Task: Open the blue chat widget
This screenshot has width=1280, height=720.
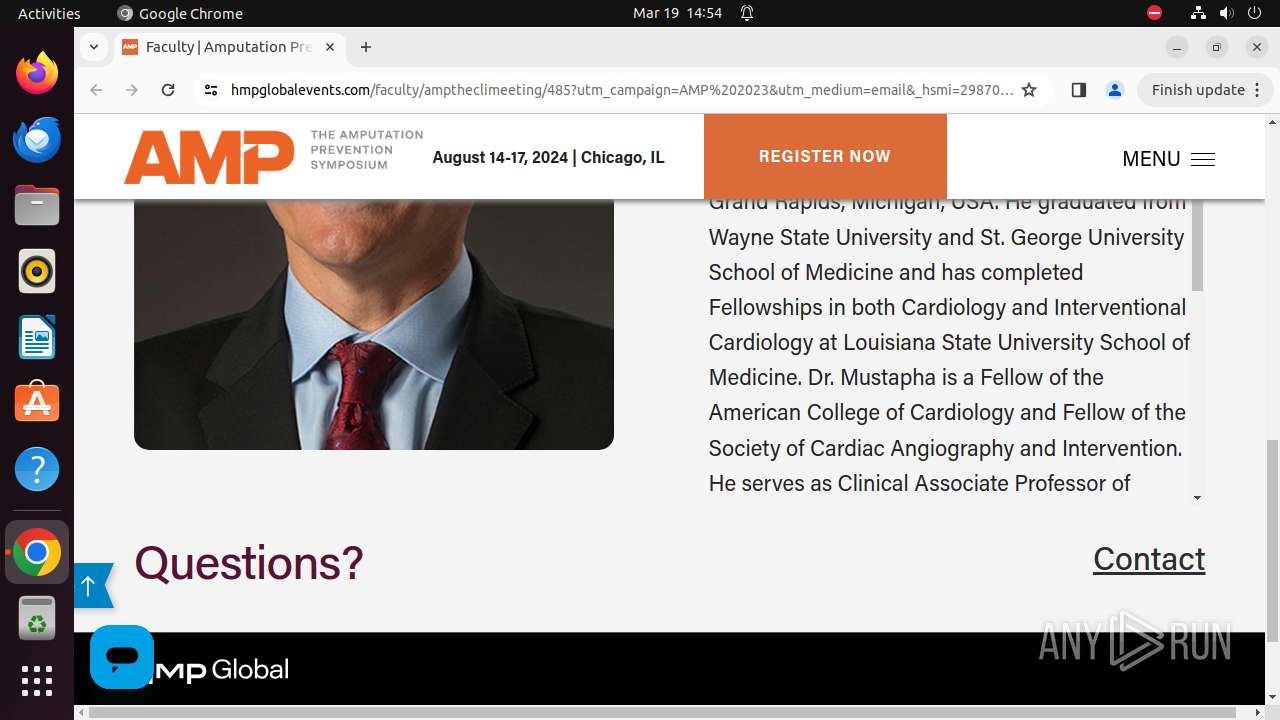Action: (122, 657)
